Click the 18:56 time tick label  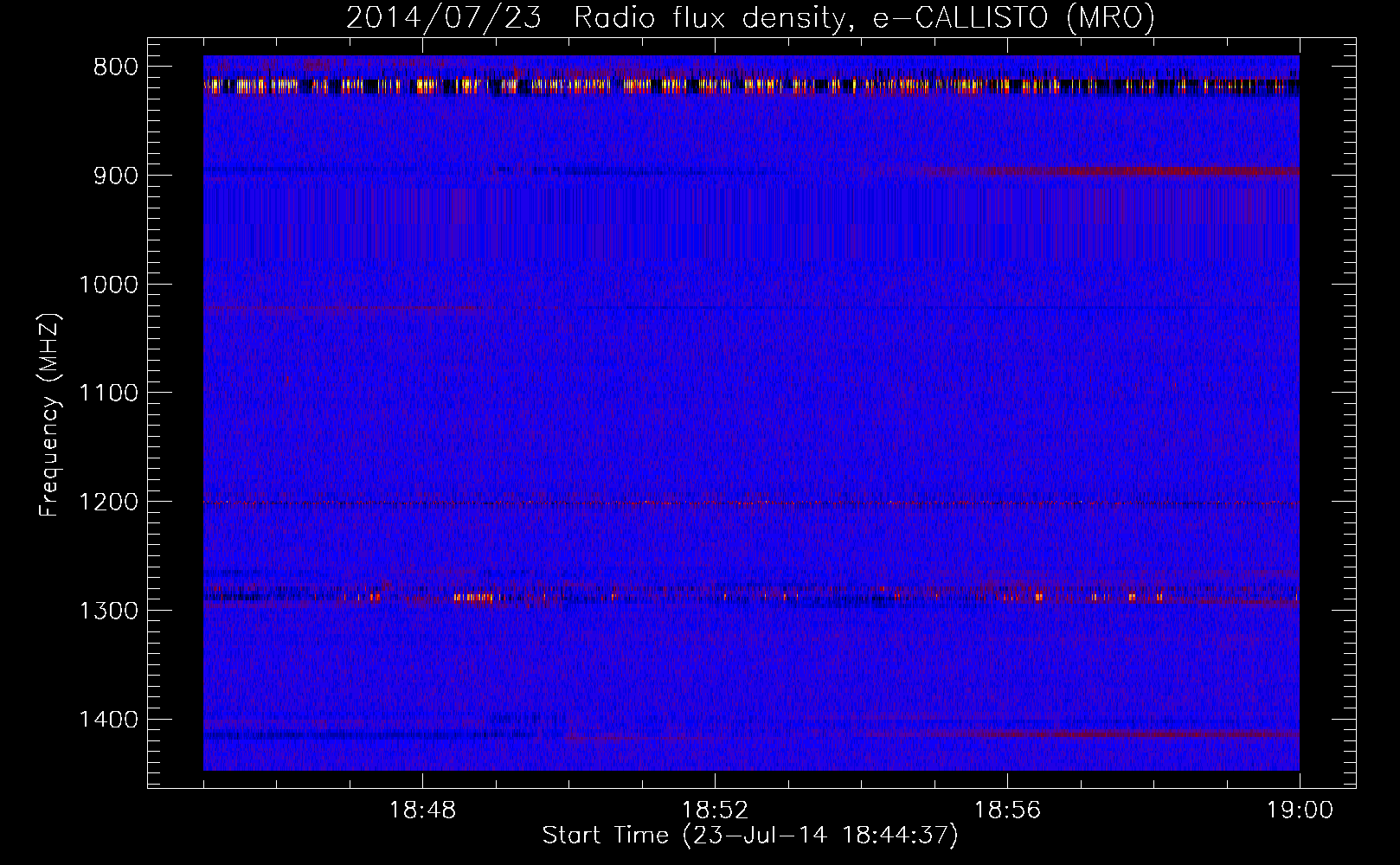1007,811
